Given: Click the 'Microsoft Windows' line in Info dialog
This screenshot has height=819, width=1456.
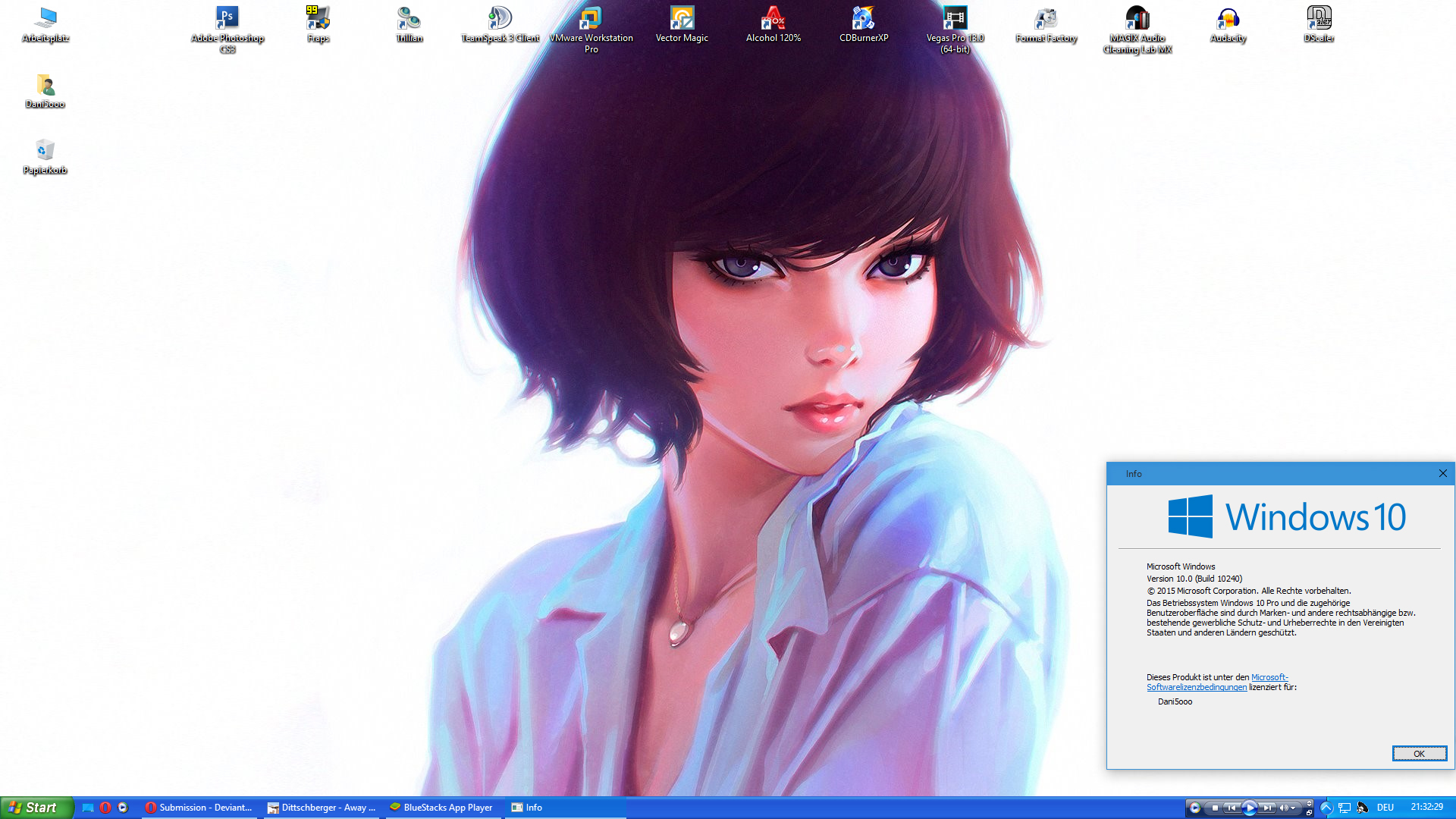Looking at the screenshot, I should coord(1181,566).
